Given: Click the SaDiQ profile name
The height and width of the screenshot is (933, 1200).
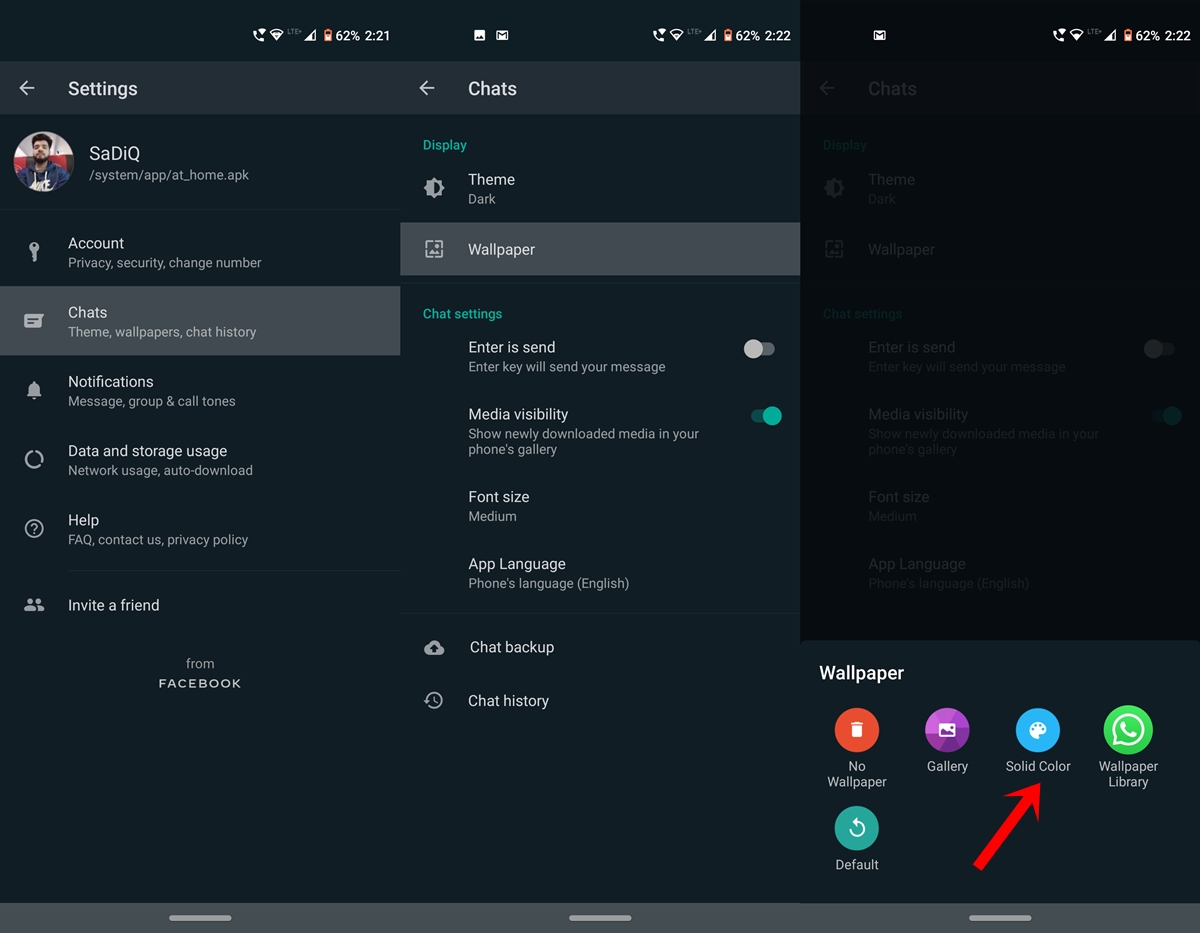Looking at the screenshot, I should pyautogui.click(x=114, y=153).
